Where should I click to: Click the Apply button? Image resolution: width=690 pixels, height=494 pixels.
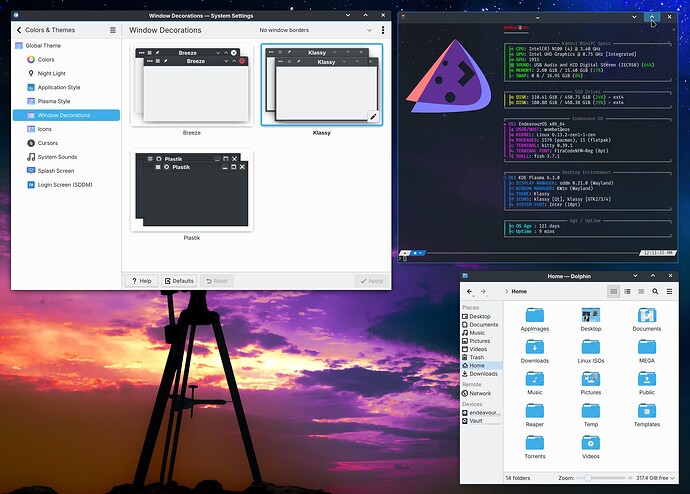coord(372,281)
